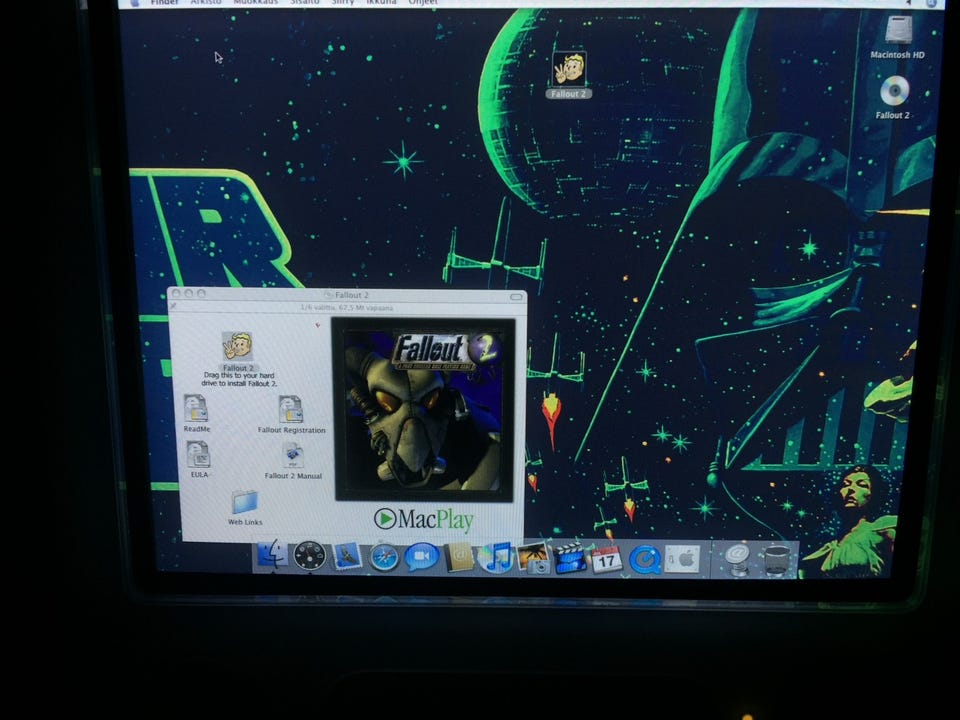960x720 pixels.
Task: Minimize the Fallout 2 window
Action: point(189,294)
